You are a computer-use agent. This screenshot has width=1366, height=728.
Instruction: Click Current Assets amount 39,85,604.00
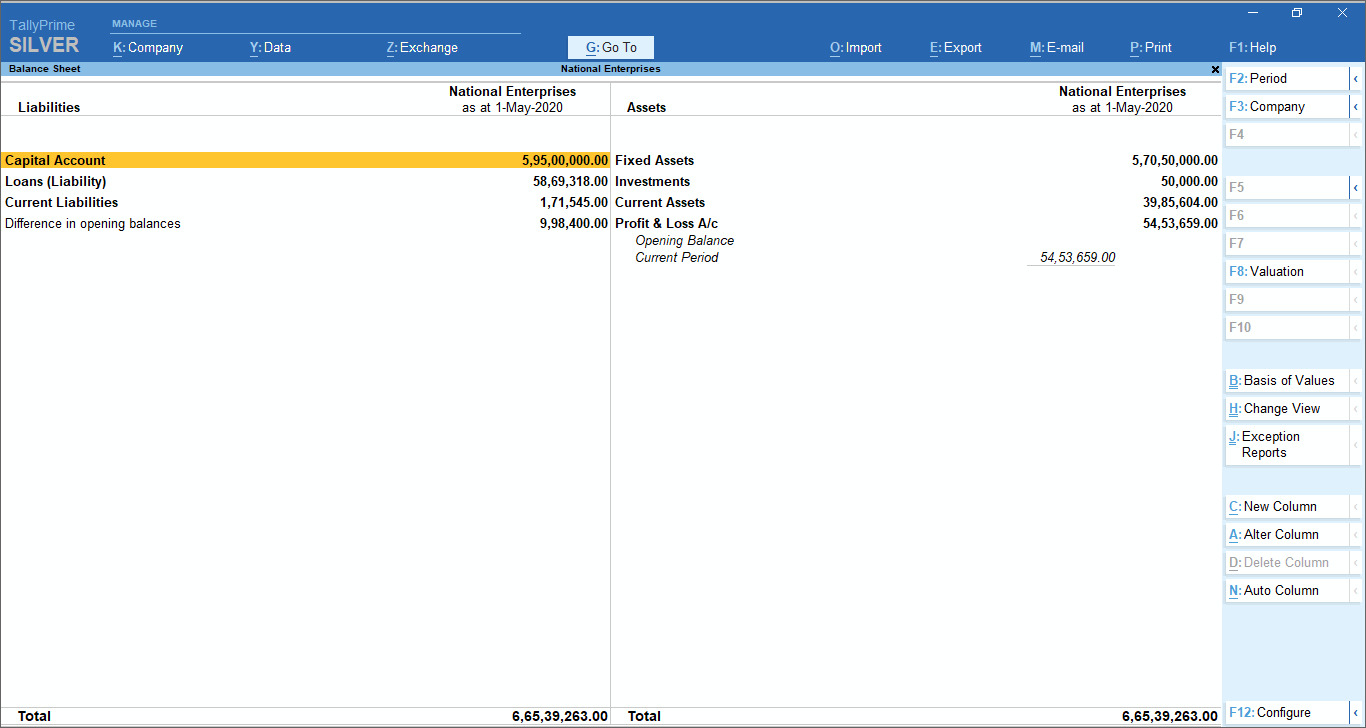pos(1180,202)
